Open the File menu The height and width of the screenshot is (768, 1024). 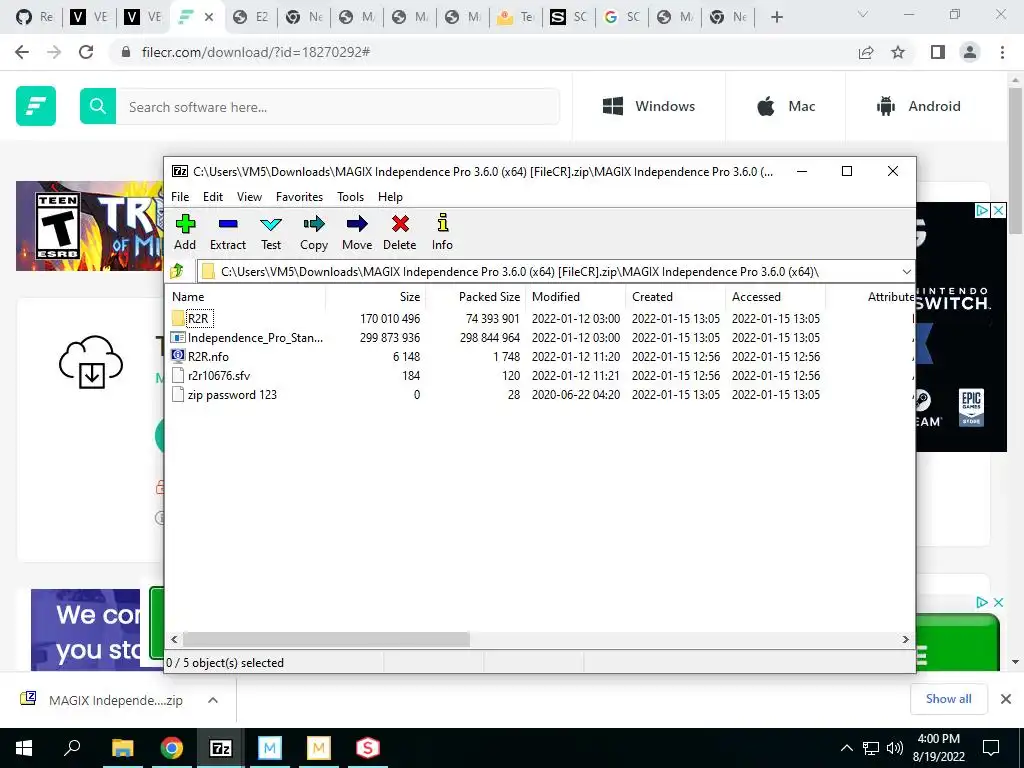click(x=180, y=197)
